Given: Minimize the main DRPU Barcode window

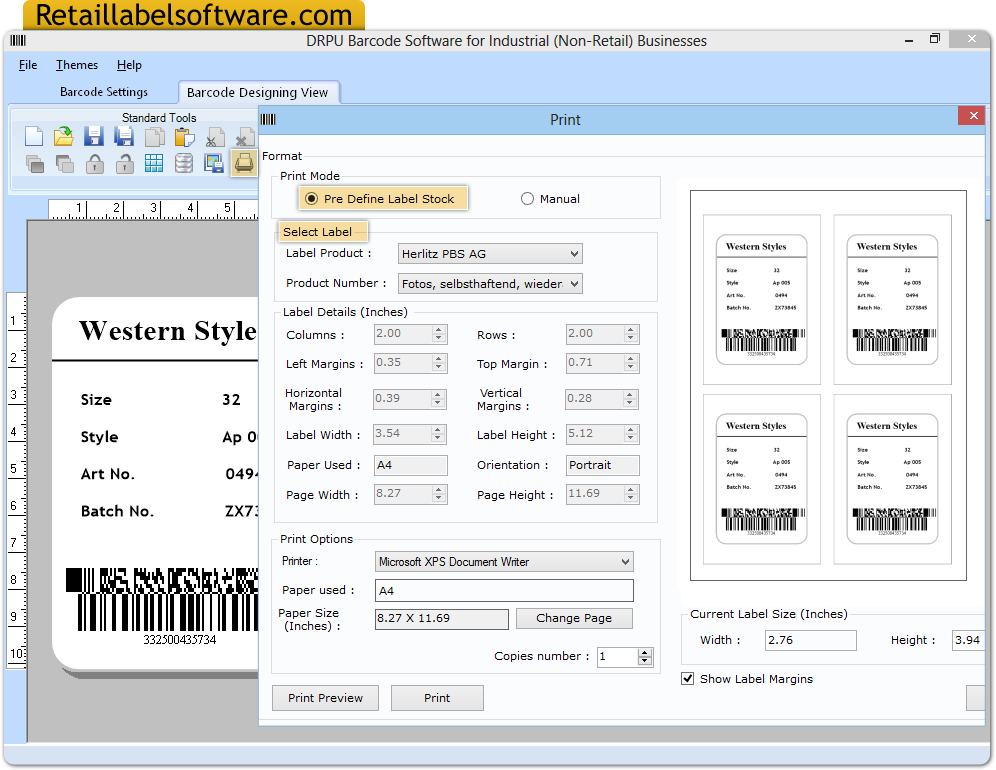Looking at the screenshot, I should coord(909,40).
